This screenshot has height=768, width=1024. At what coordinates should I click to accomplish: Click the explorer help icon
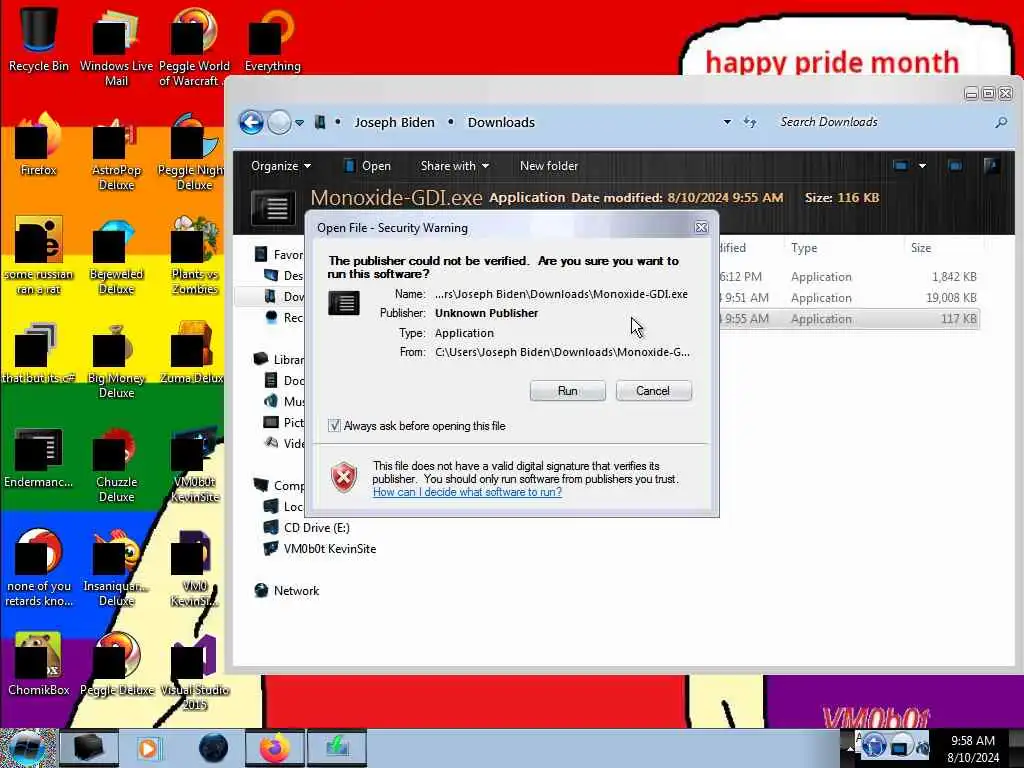(991, 166)
